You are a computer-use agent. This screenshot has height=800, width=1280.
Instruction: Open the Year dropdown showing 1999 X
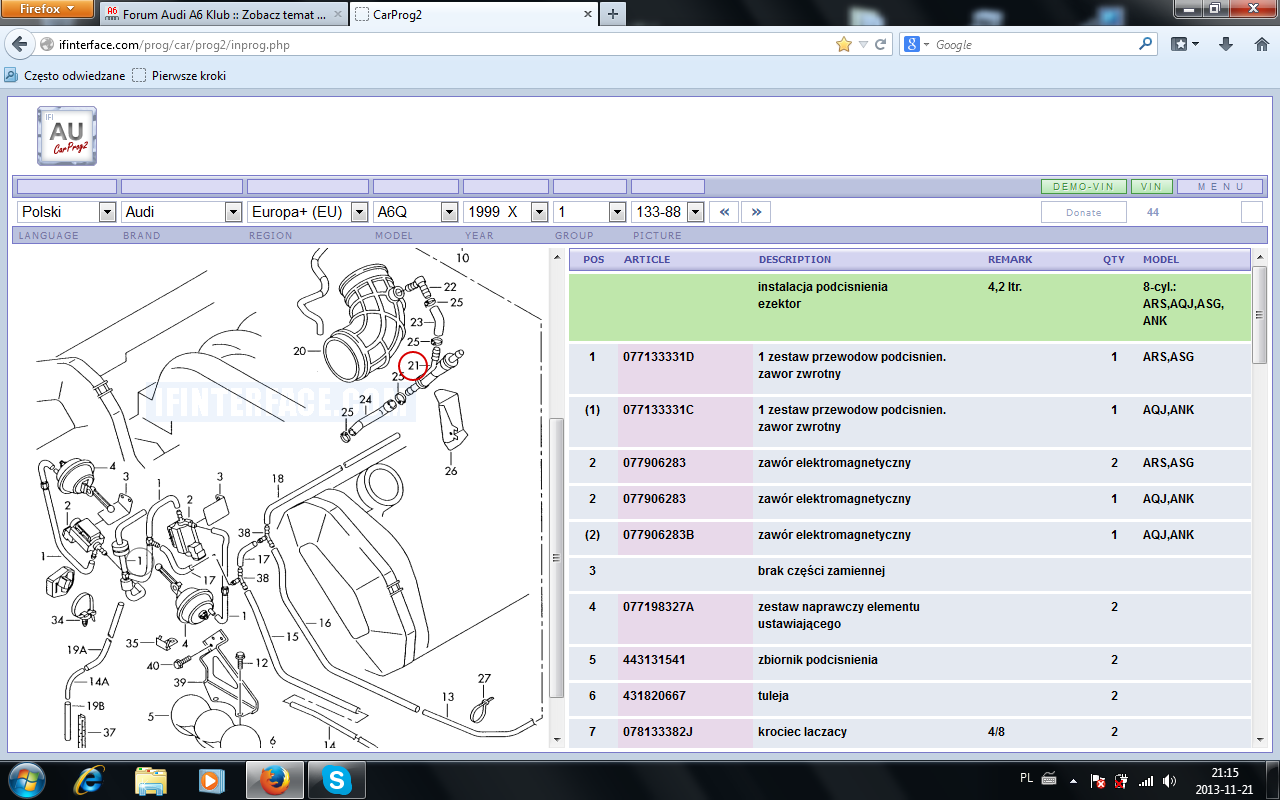(x=506, y=212)
